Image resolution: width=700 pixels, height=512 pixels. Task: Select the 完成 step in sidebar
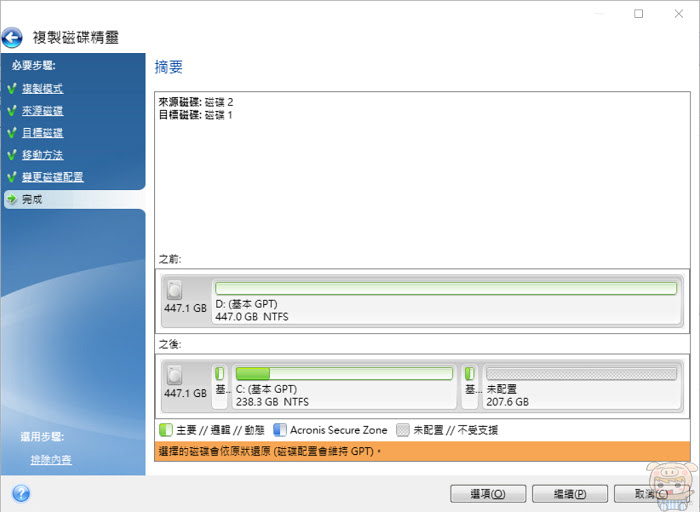75,199
